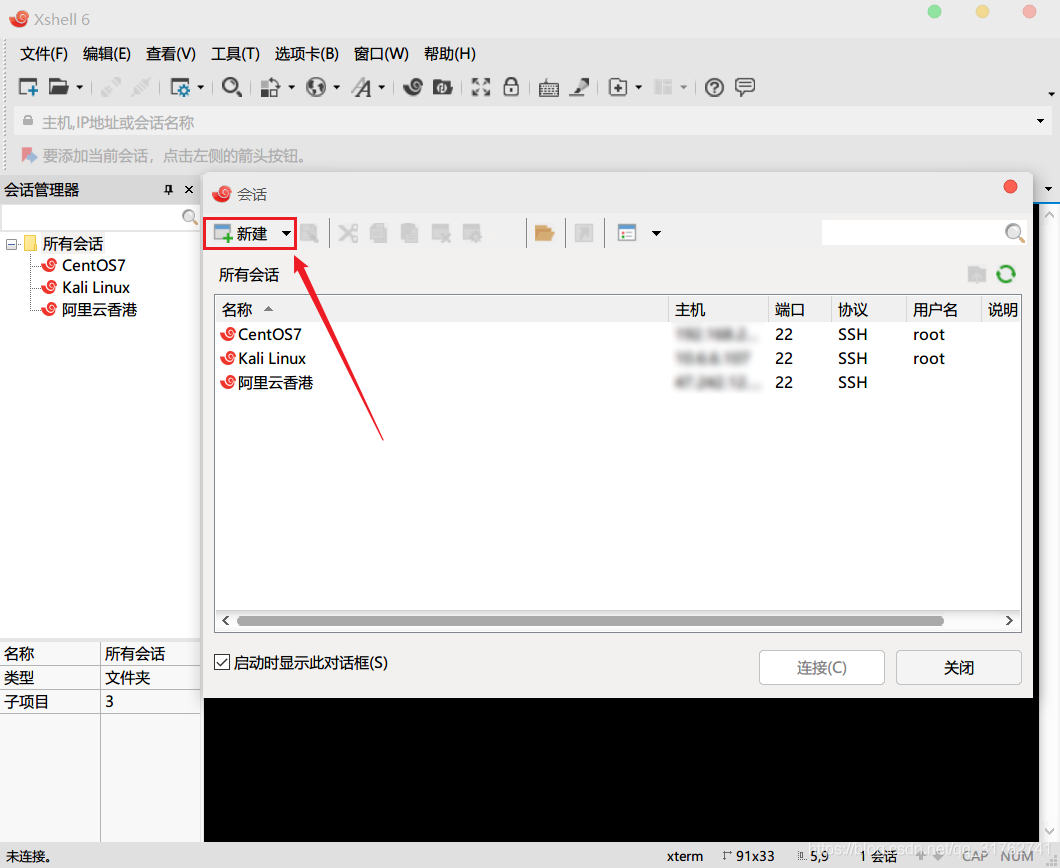Sort by the 协议 column header

pyautogui.click(x=869, y=310)
